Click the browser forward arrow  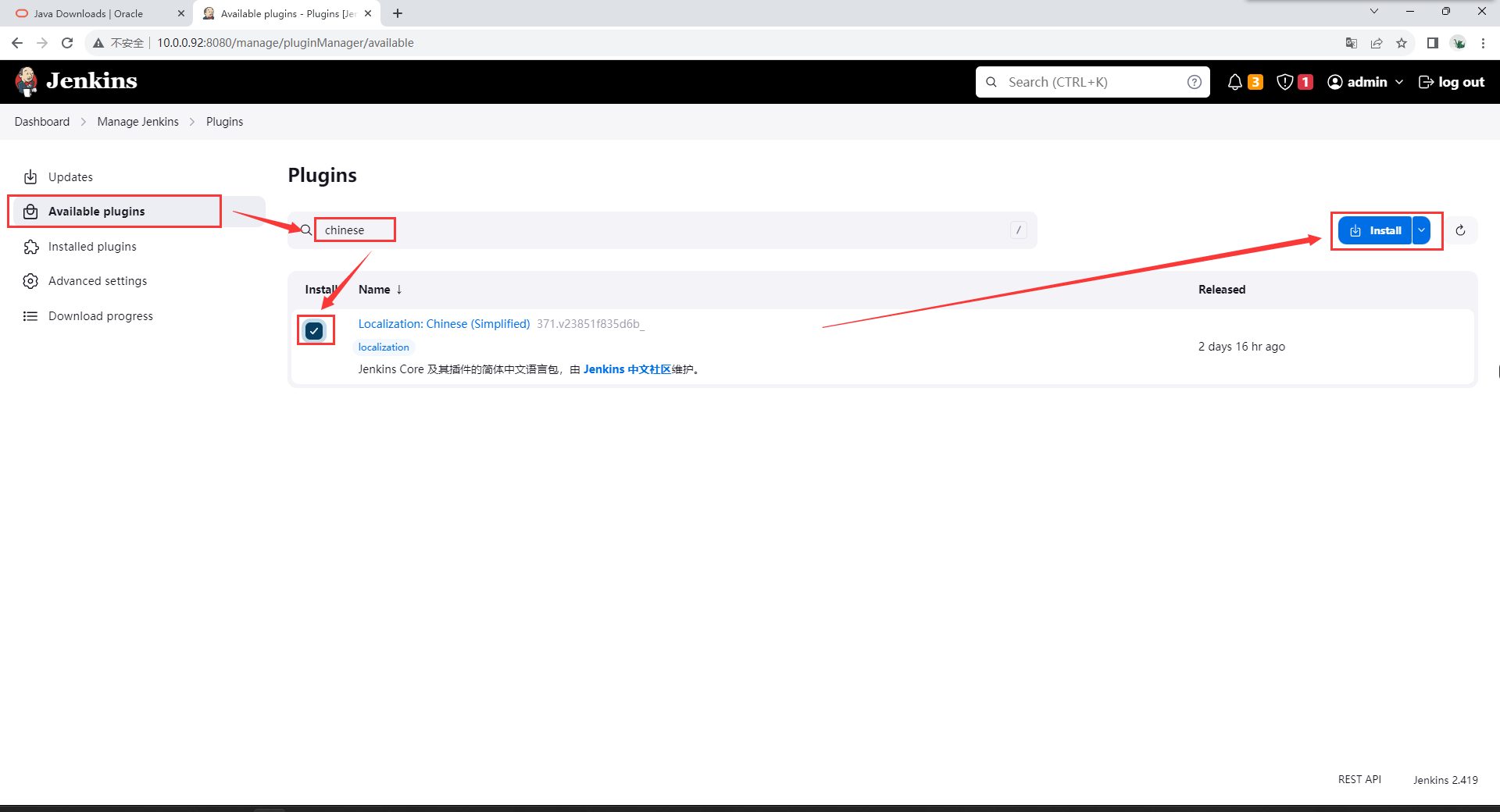(42, 43)
